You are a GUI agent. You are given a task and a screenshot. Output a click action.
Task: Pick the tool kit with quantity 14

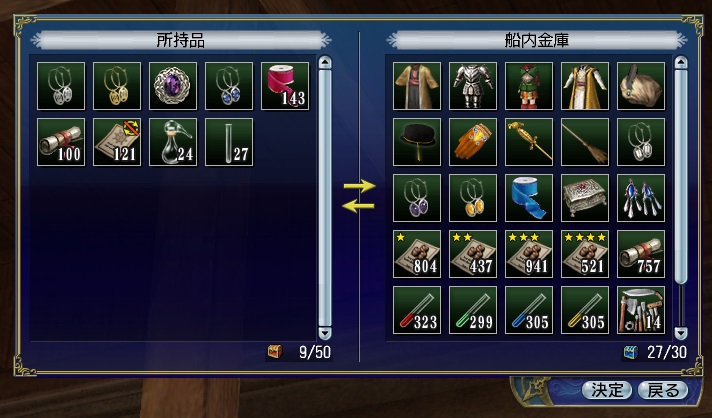pyautogui.click(x=641, y=310)
